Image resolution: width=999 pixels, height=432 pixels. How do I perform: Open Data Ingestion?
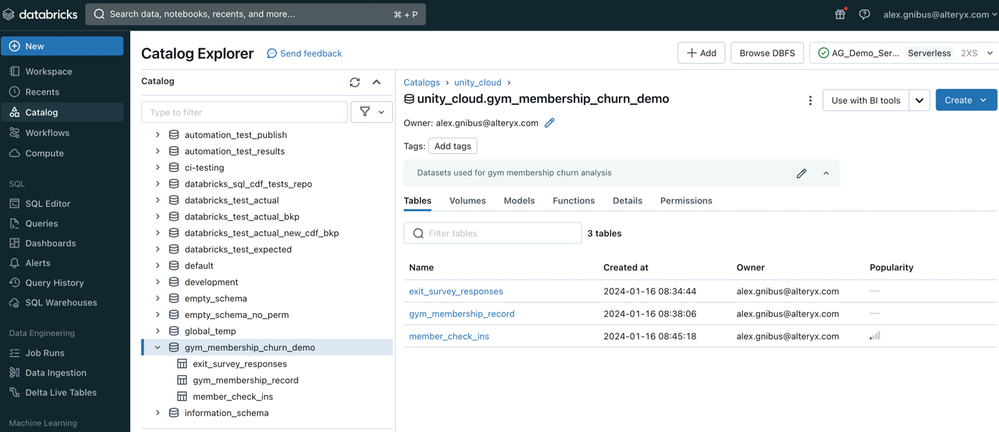point(62,373)
